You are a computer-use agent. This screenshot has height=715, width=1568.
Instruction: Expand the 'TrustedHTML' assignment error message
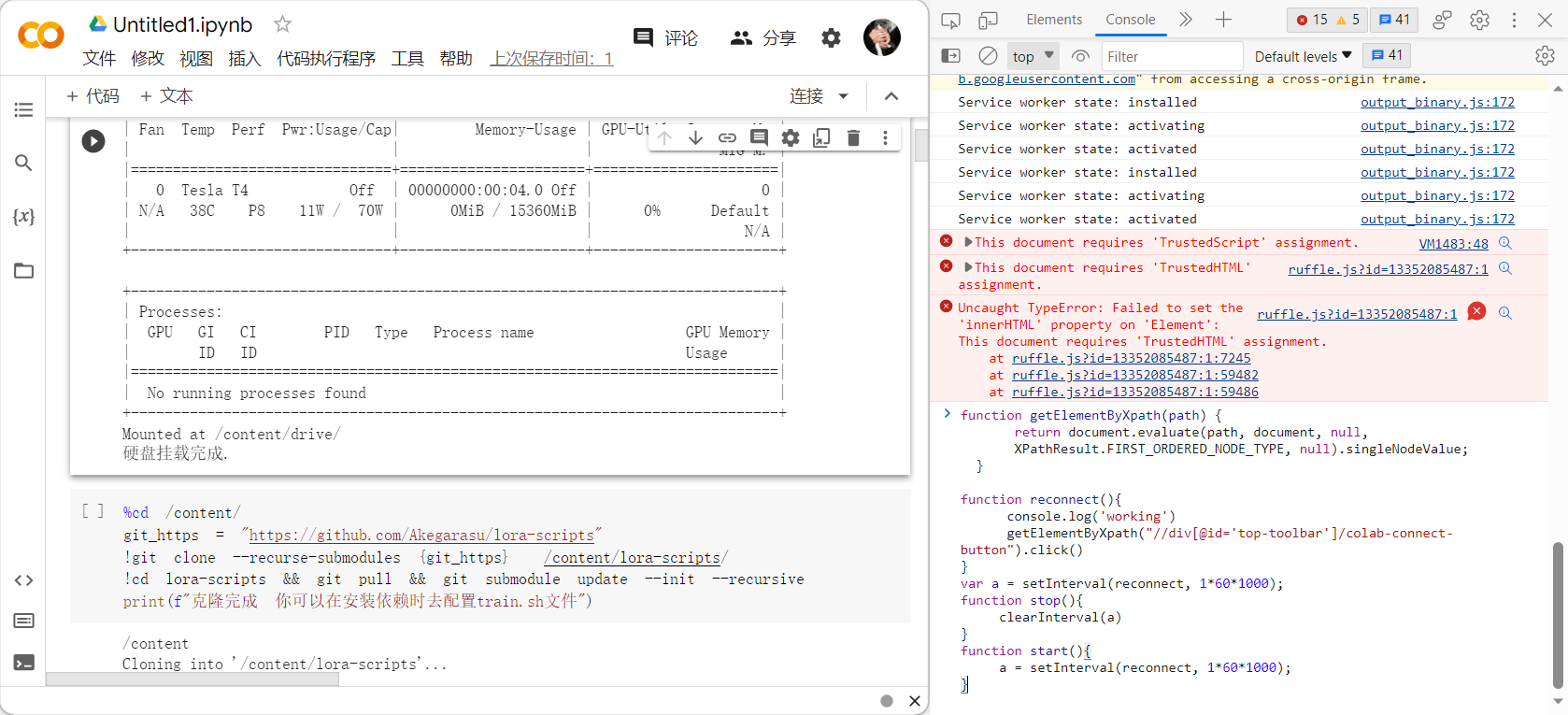click(969, 267)
